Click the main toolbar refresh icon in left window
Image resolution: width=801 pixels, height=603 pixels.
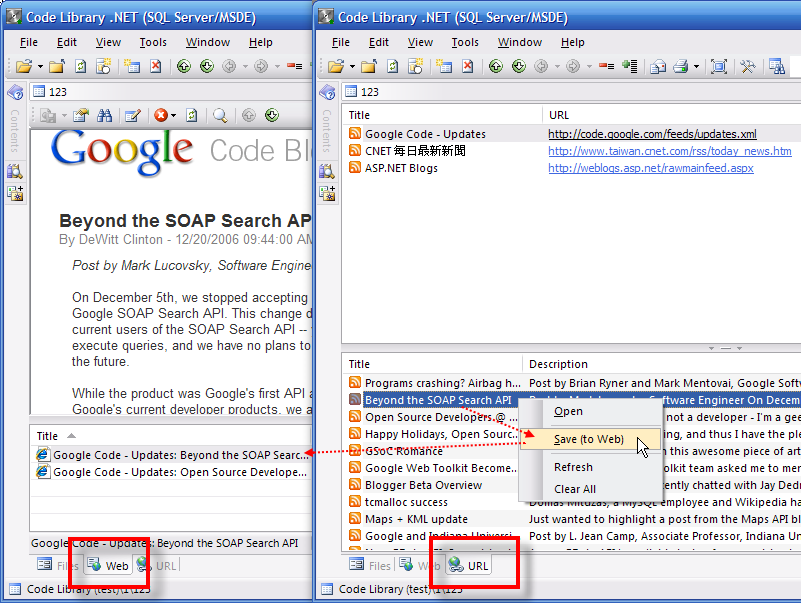point(81,66)
